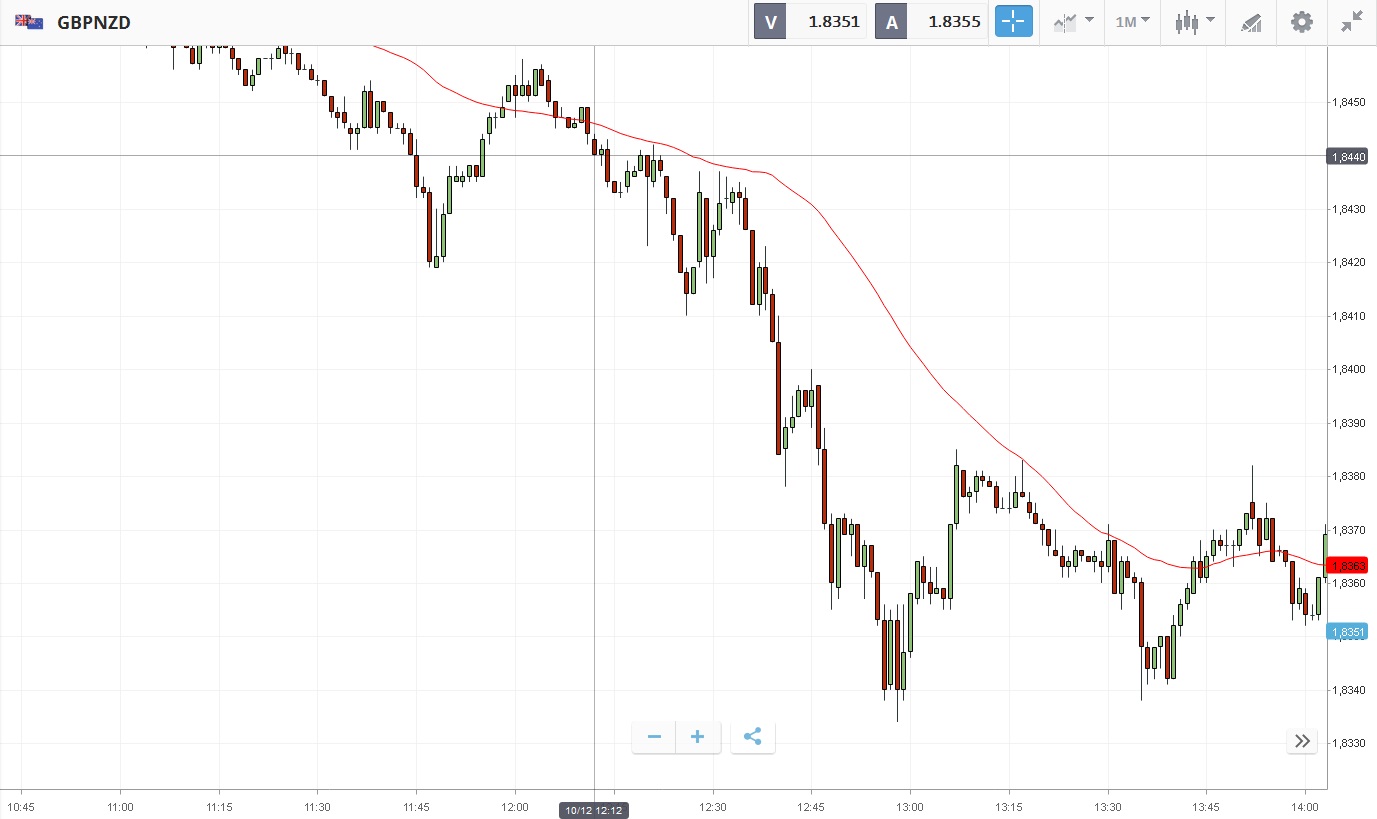
Task: Toggle the crosshair cursor button
Action: [x=1013, y=22]
